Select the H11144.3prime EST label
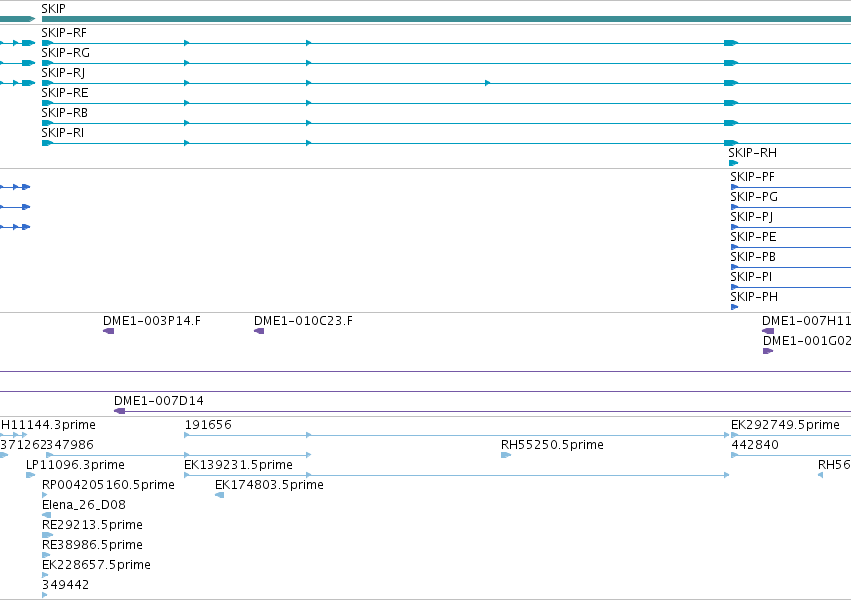Viewport: 851px width, 600px height. pos(48,425)
